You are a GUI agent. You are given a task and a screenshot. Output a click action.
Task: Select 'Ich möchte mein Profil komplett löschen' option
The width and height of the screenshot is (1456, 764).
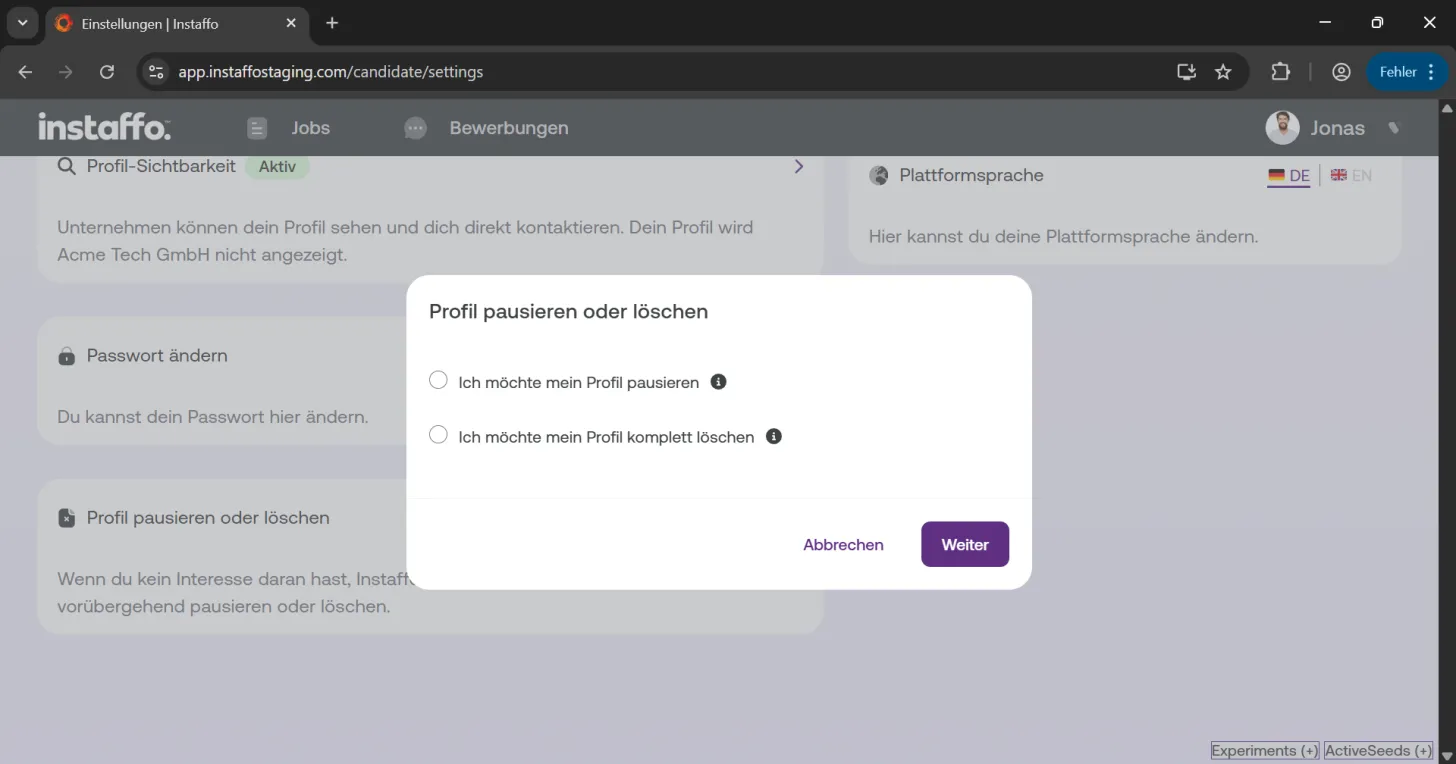point(438,435)
